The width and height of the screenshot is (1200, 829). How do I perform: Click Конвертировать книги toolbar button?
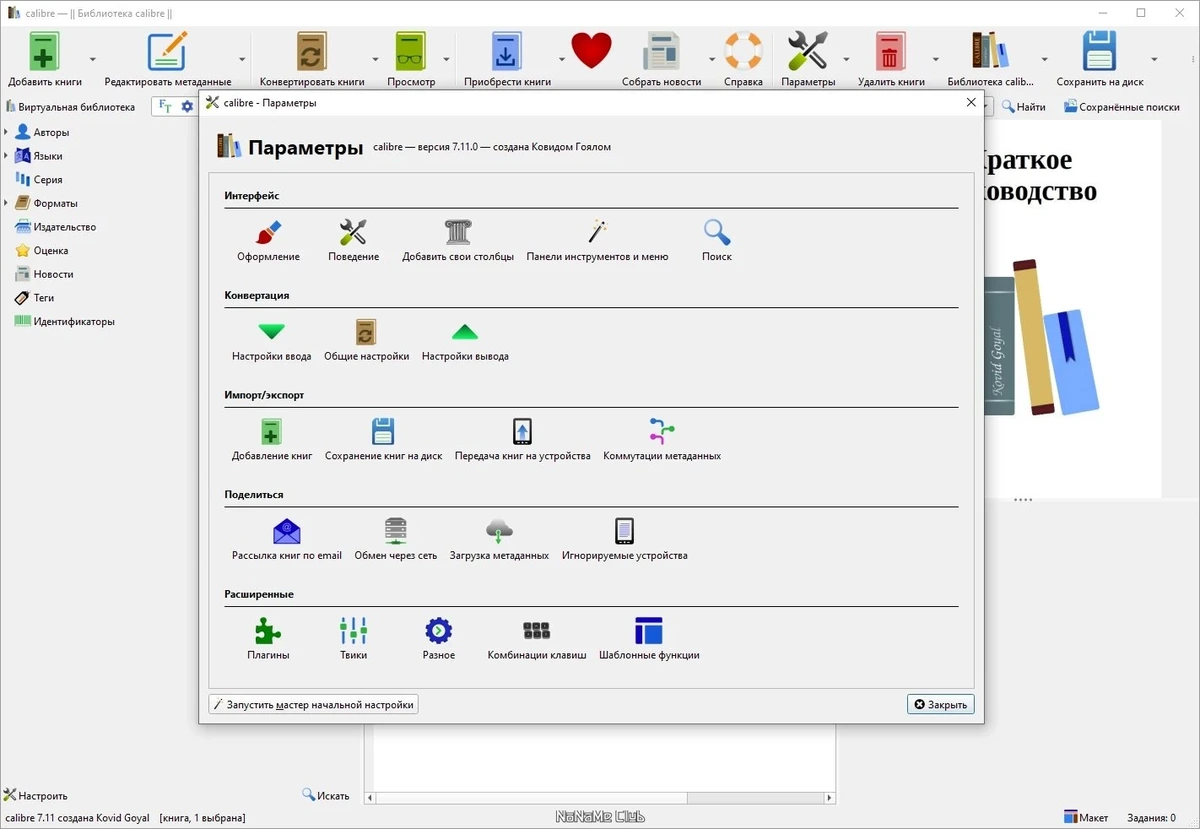(311, 59)
